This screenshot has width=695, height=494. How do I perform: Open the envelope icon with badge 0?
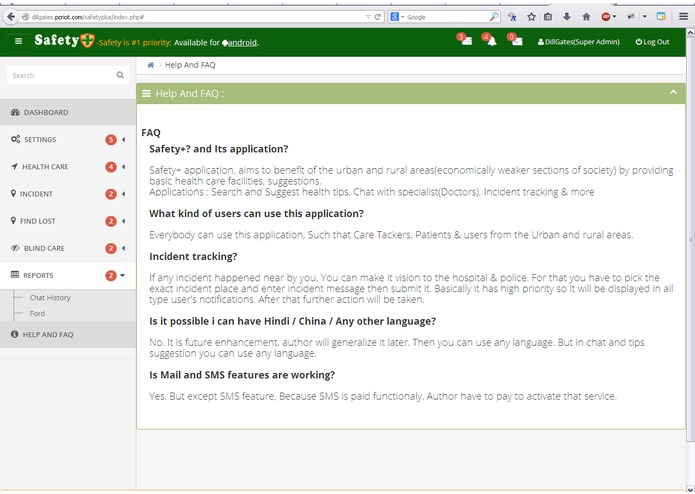point(516,40)
